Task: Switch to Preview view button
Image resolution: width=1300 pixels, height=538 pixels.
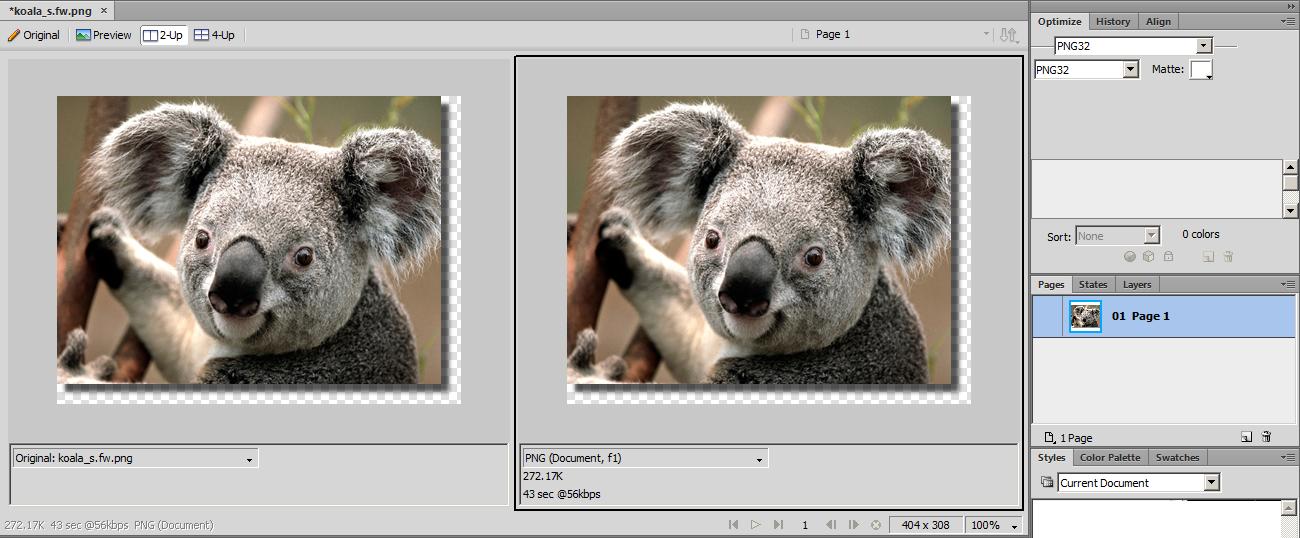Action: pos(104,35)
